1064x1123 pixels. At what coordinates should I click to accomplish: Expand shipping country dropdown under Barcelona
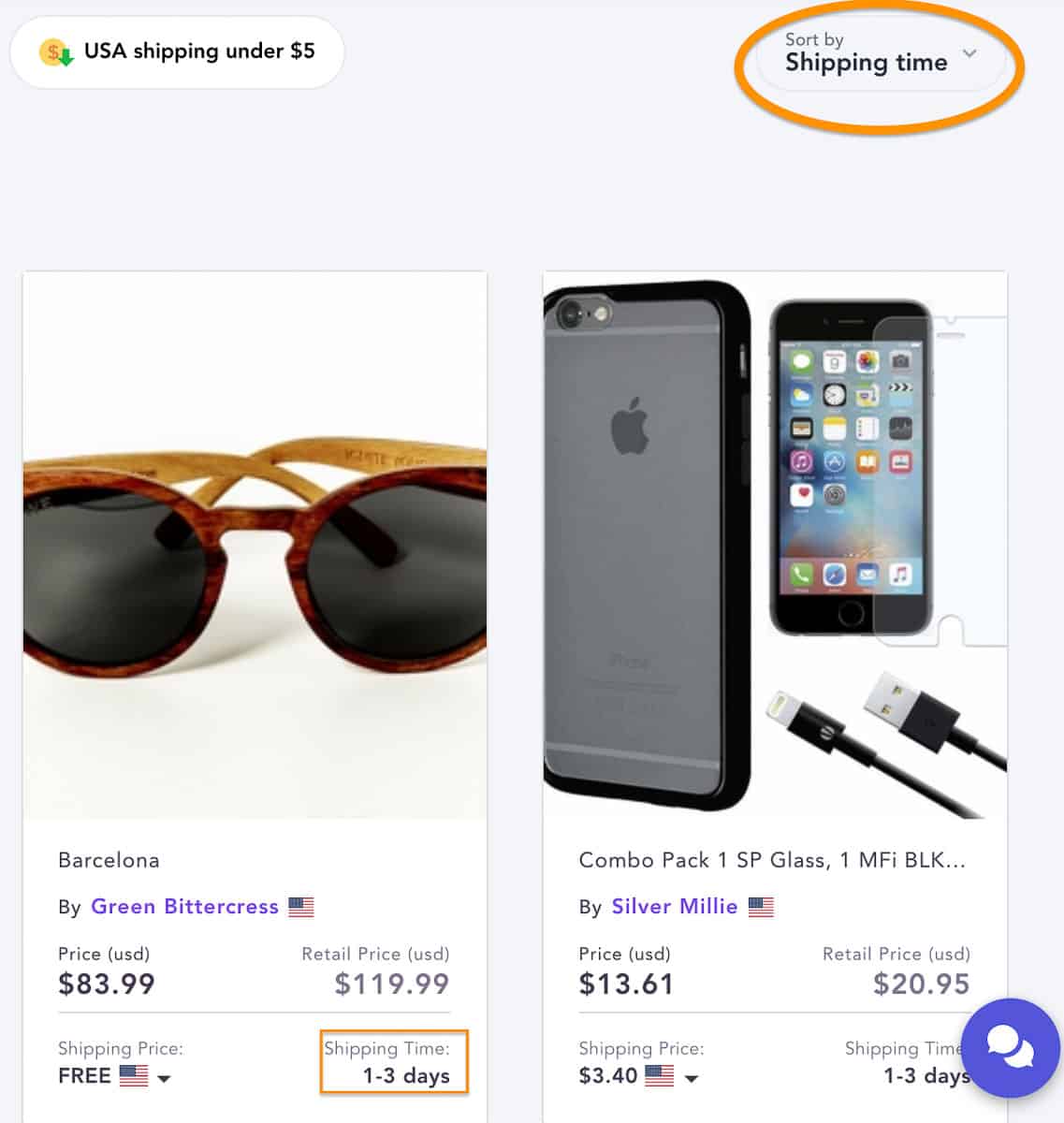pyautogui.click(x=165, y=1079)
